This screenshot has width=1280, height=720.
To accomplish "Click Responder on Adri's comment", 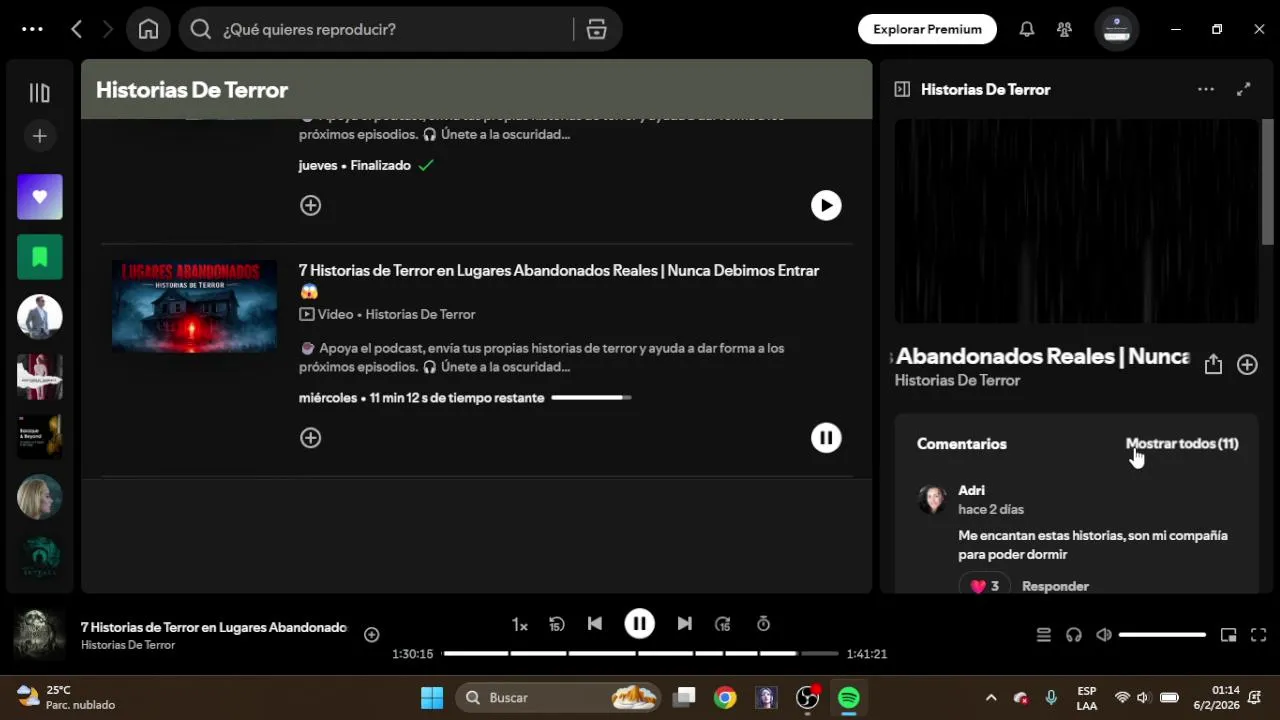I will point(1055,586).
